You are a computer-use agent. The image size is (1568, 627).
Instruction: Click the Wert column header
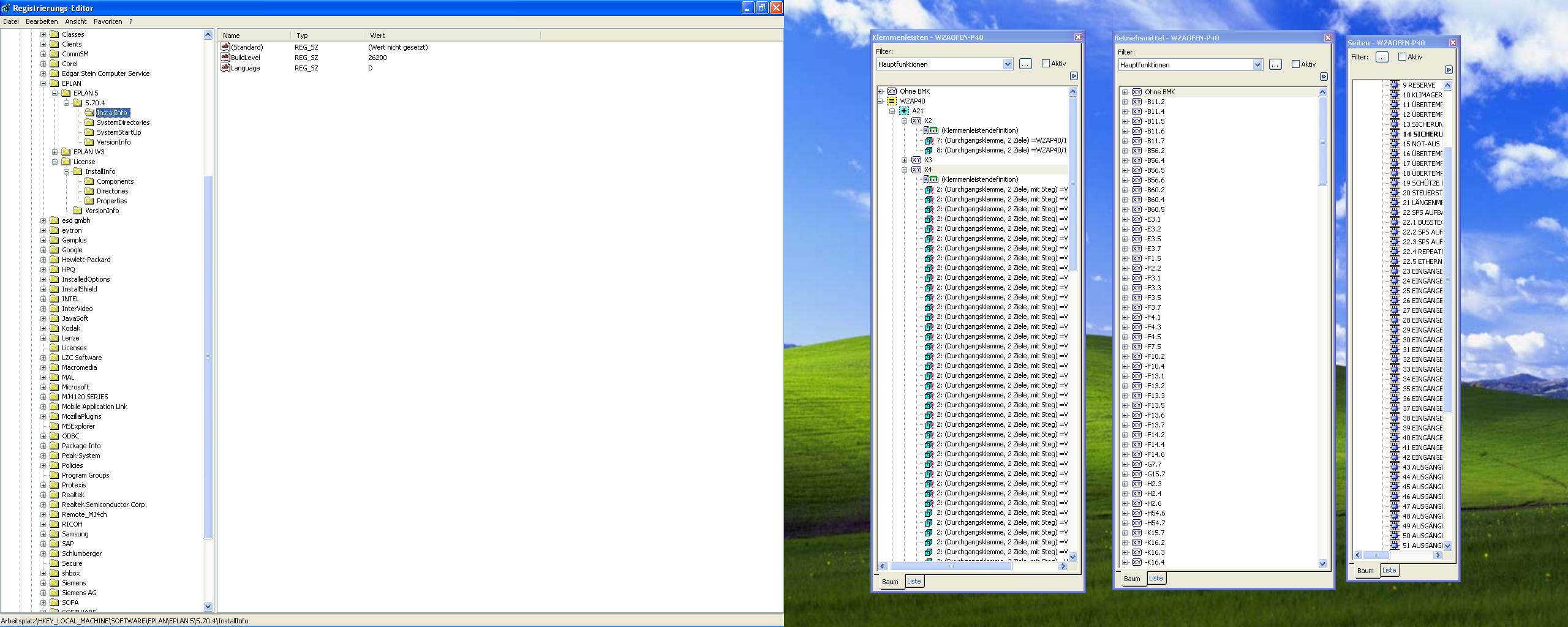click(x=452, y=36)
